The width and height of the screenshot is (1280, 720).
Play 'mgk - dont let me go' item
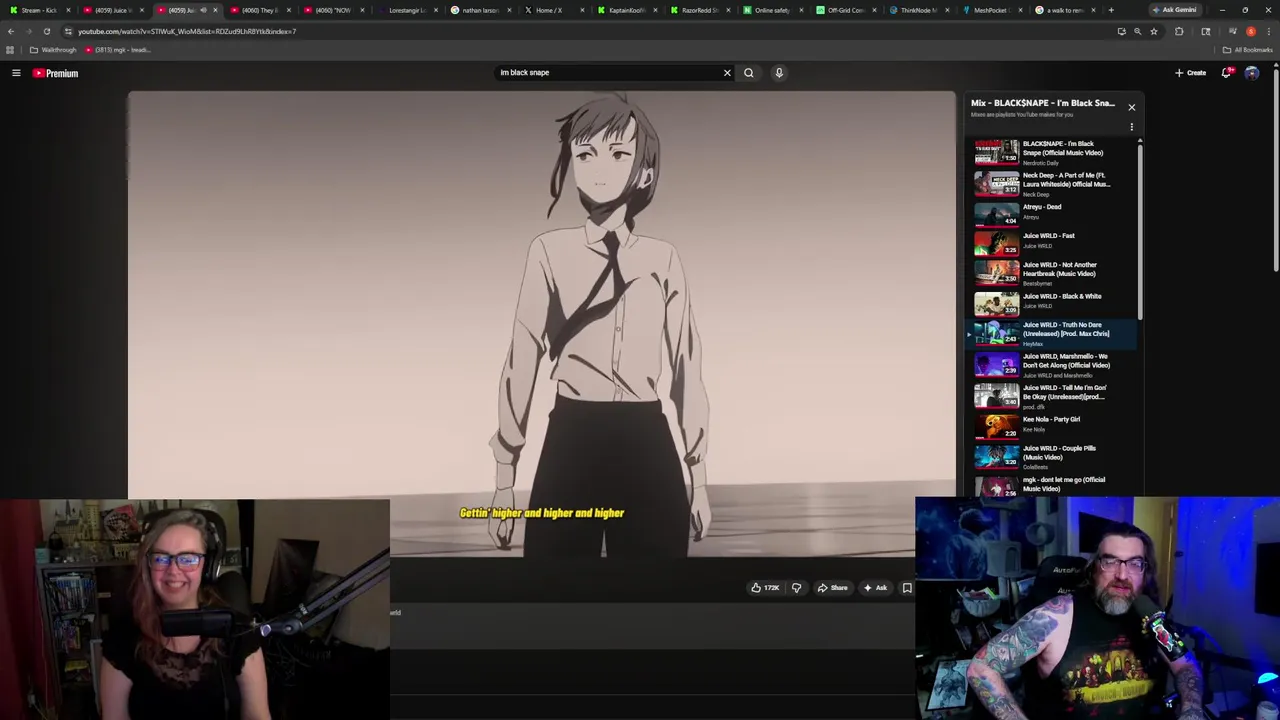[x=1052, y=485]
